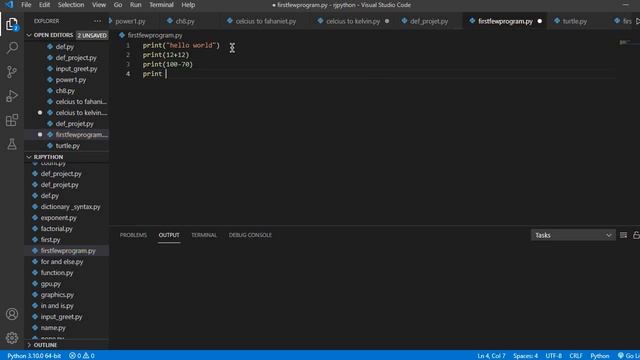Change the Spaces: 4 indentation setting
This screenshot has height=360, width=640.
[525, 356]
